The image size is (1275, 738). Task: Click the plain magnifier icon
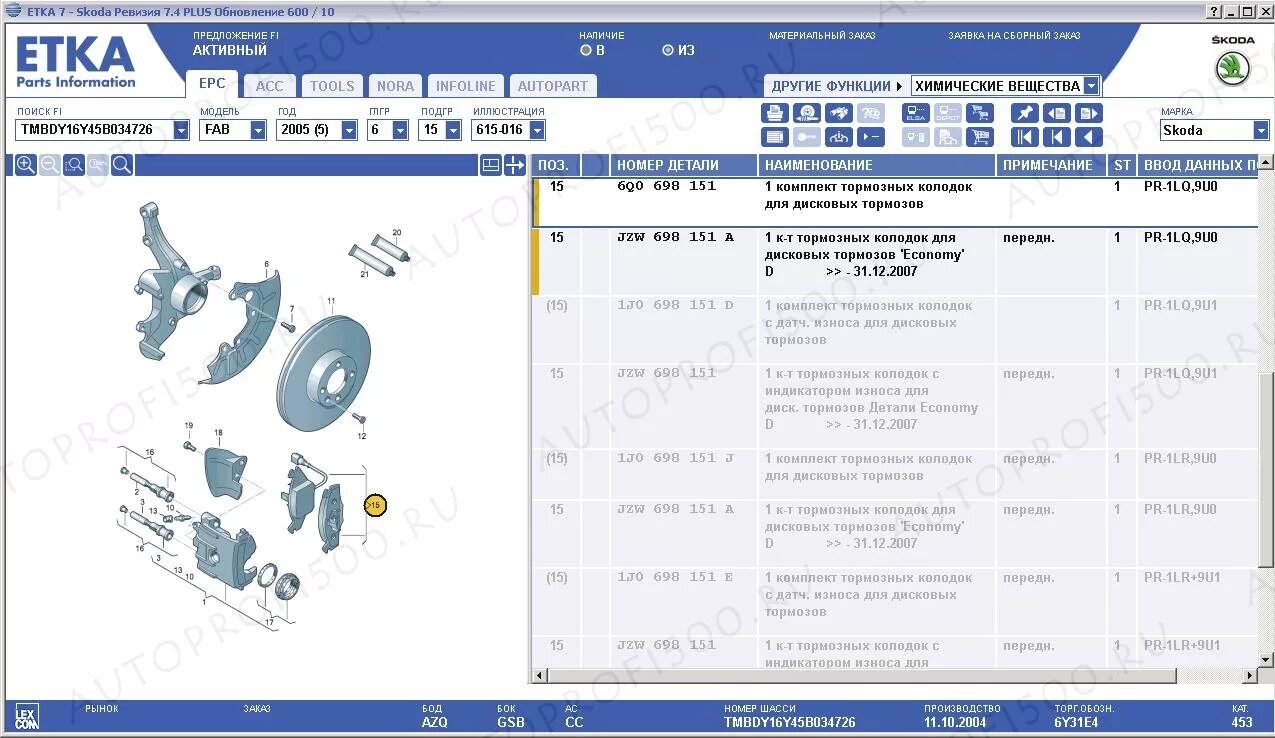pyautogui.click(x=122, y=165)
